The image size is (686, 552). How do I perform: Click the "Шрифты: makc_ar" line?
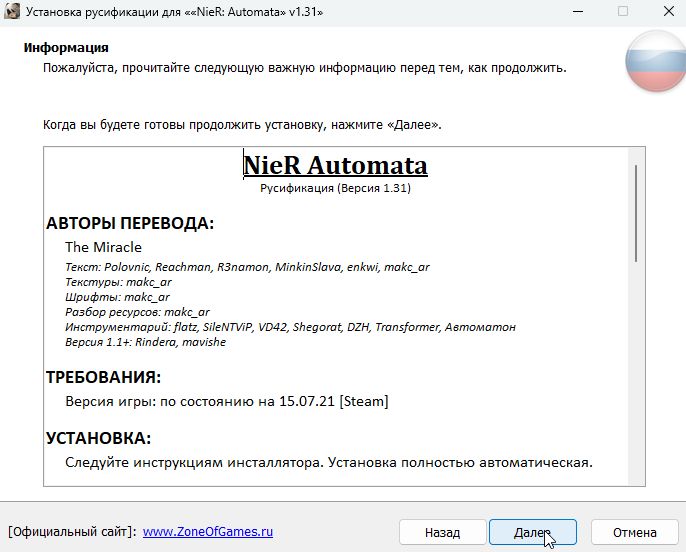coord(117,297)
